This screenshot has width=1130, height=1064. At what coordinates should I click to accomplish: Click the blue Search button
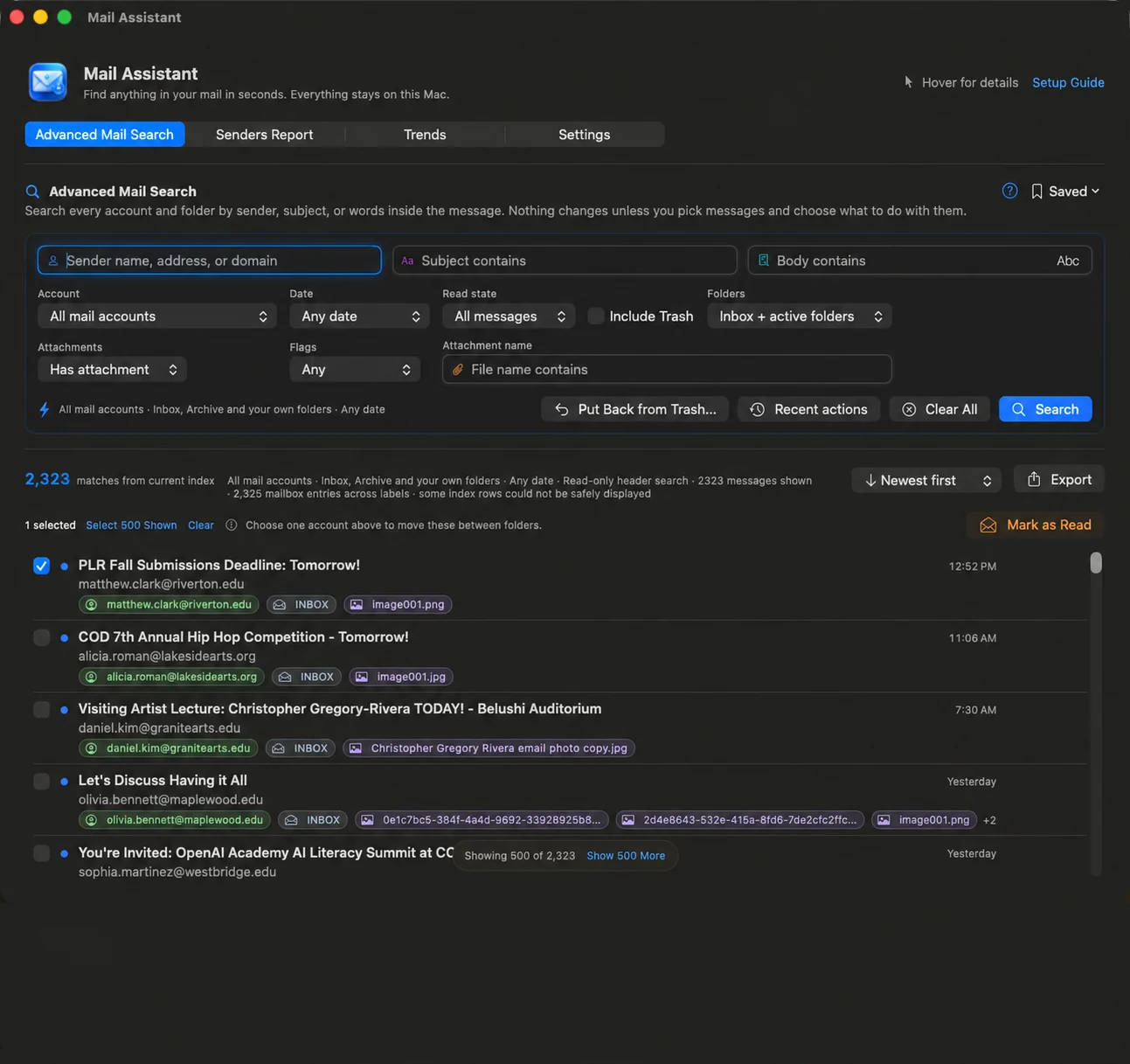coord(1045,409)
